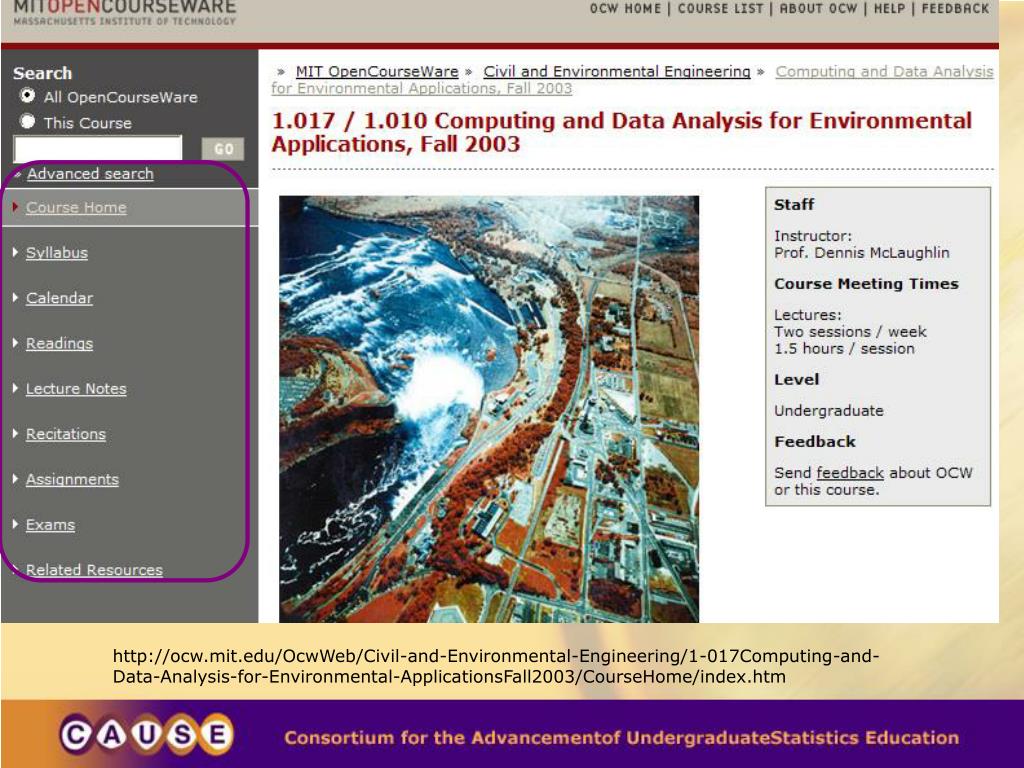Go to OCW HOME in top navigation
This screenshot has height=768, width=1024.
click(x=625, y=8)
